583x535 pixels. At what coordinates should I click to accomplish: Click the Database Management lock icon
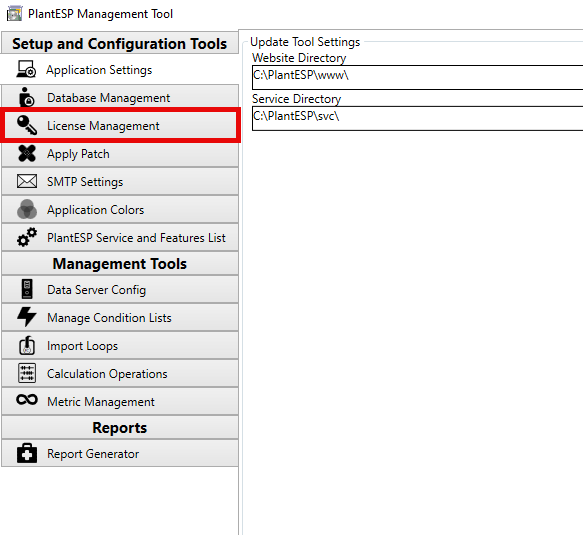click(x=26, y=97)
